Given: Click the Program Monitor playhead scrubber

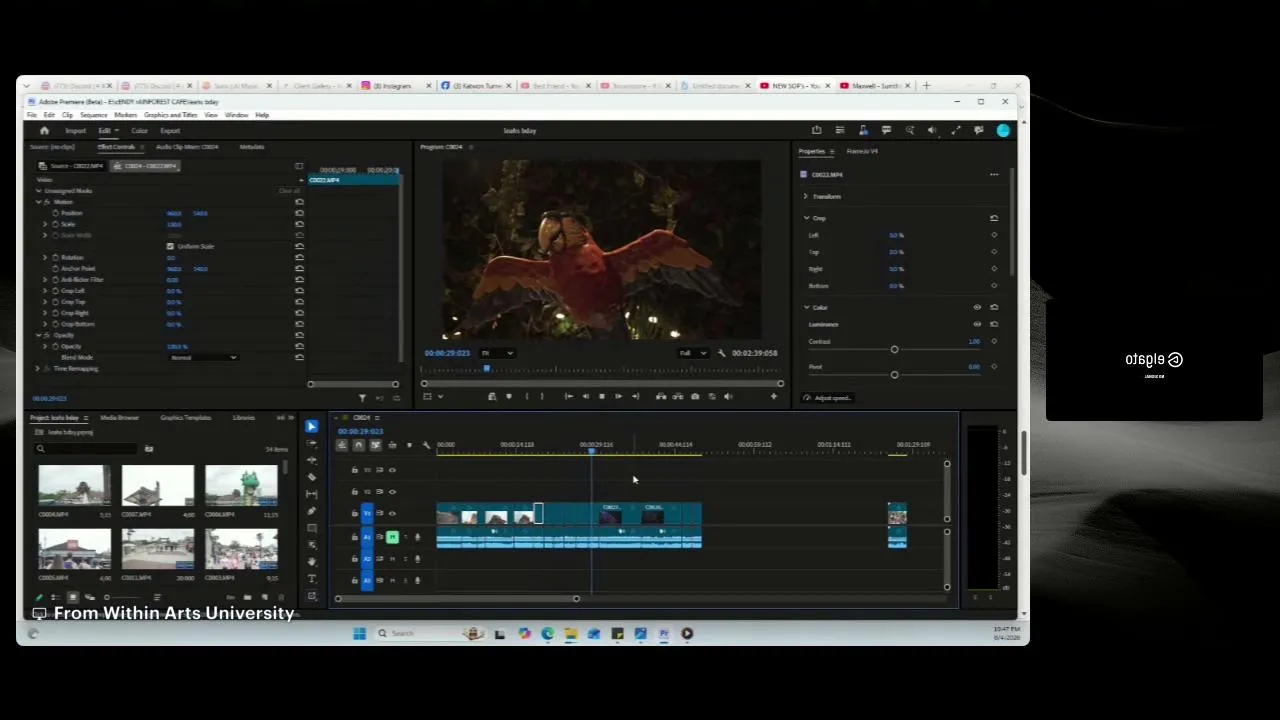Looking at the screenshot, I should 487,369.
